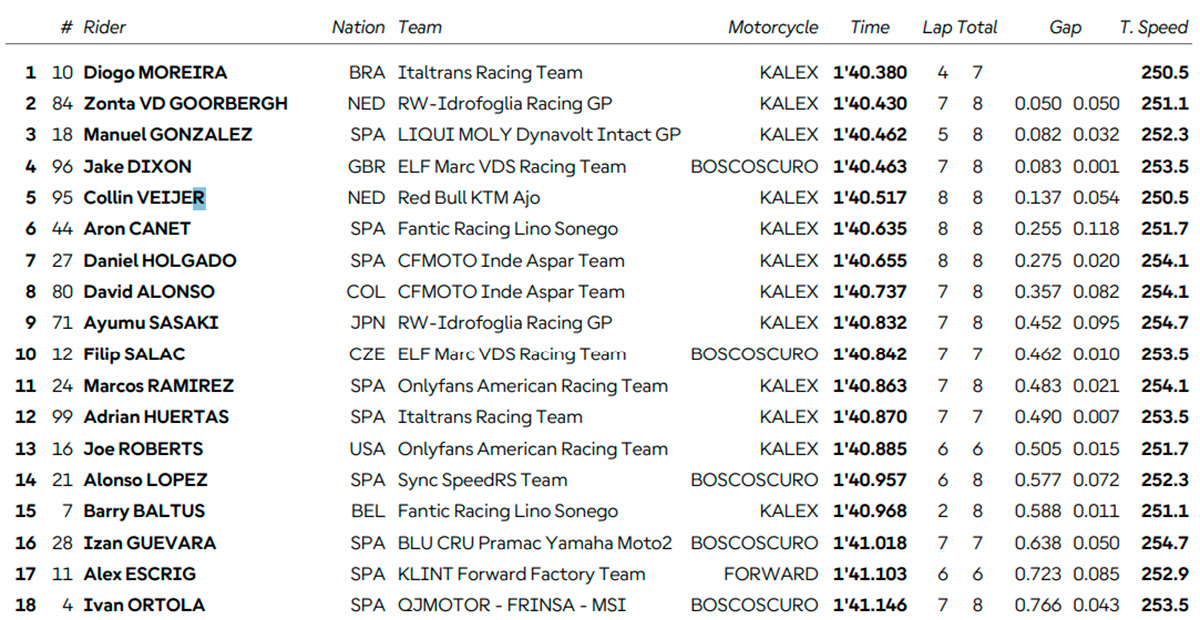Click Zonta VD GOORBERGH's name
Image resolution: width=1200 pixels, height=620 pixels.
click(x=185, y=103)
